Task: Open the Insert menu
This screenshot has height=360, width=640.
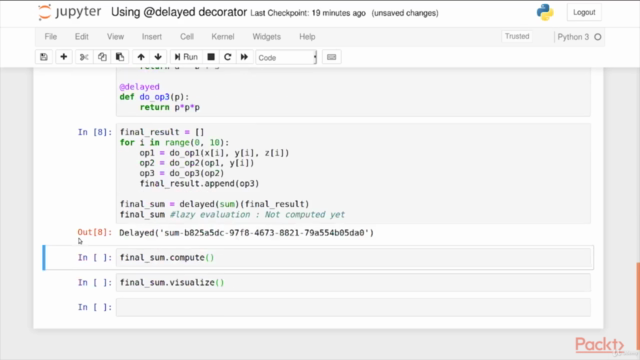Action: (152, 37)
